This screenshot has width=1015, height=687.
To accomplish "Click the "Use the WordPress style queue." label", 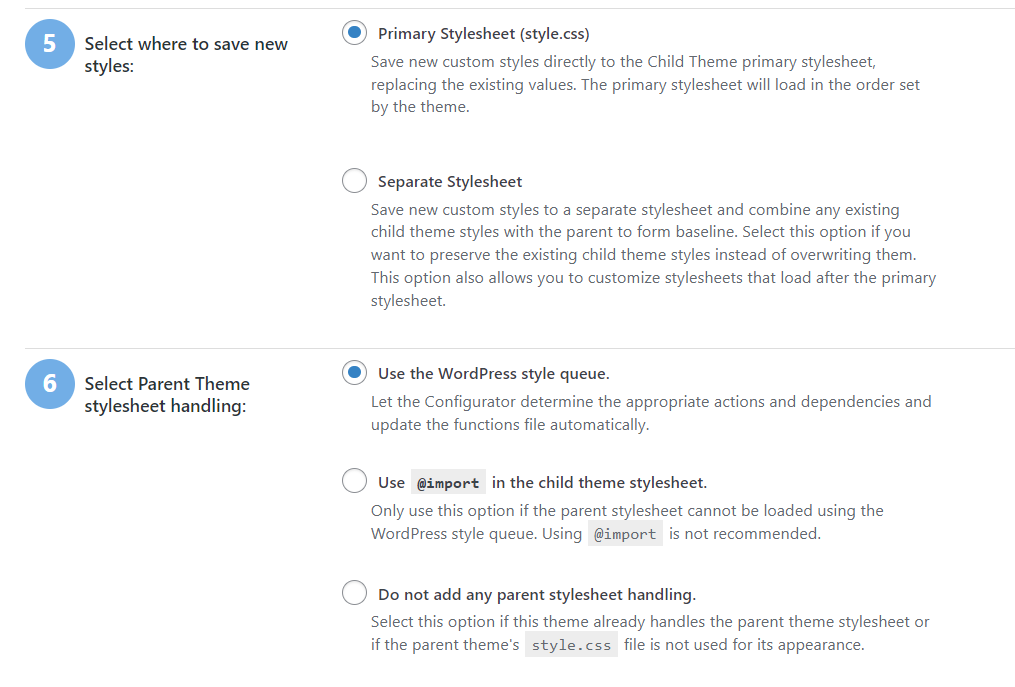I will (493, 374).
